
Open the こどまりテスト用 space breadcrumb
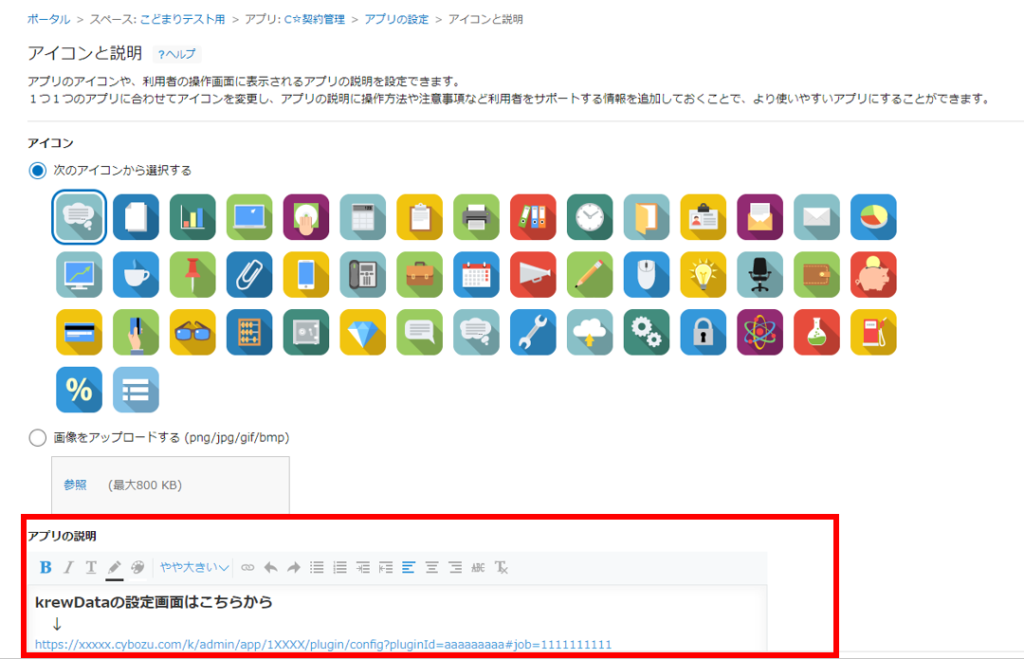[182, 19]
